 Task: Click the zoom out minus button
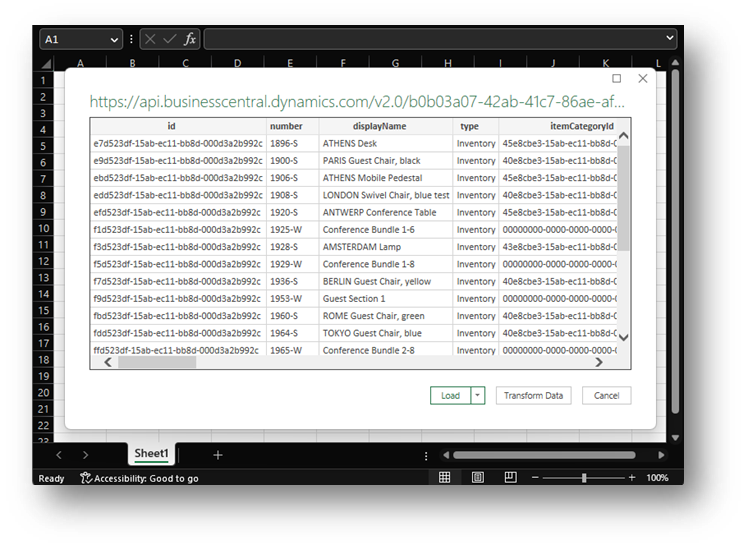(x=535, y=477)
